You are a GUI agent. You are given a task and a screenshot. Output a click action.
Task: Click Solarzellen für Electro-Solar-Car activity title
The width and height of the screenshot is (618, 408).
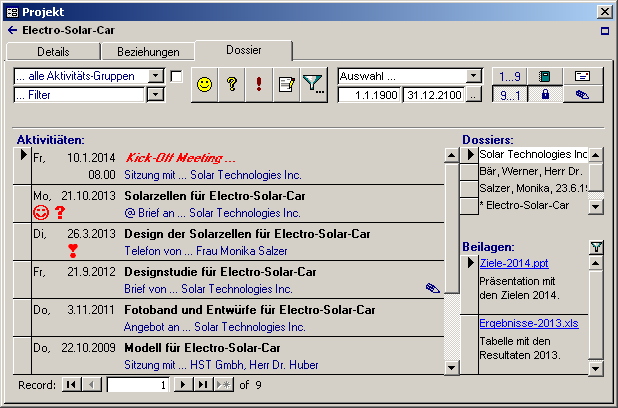(215, 196)
